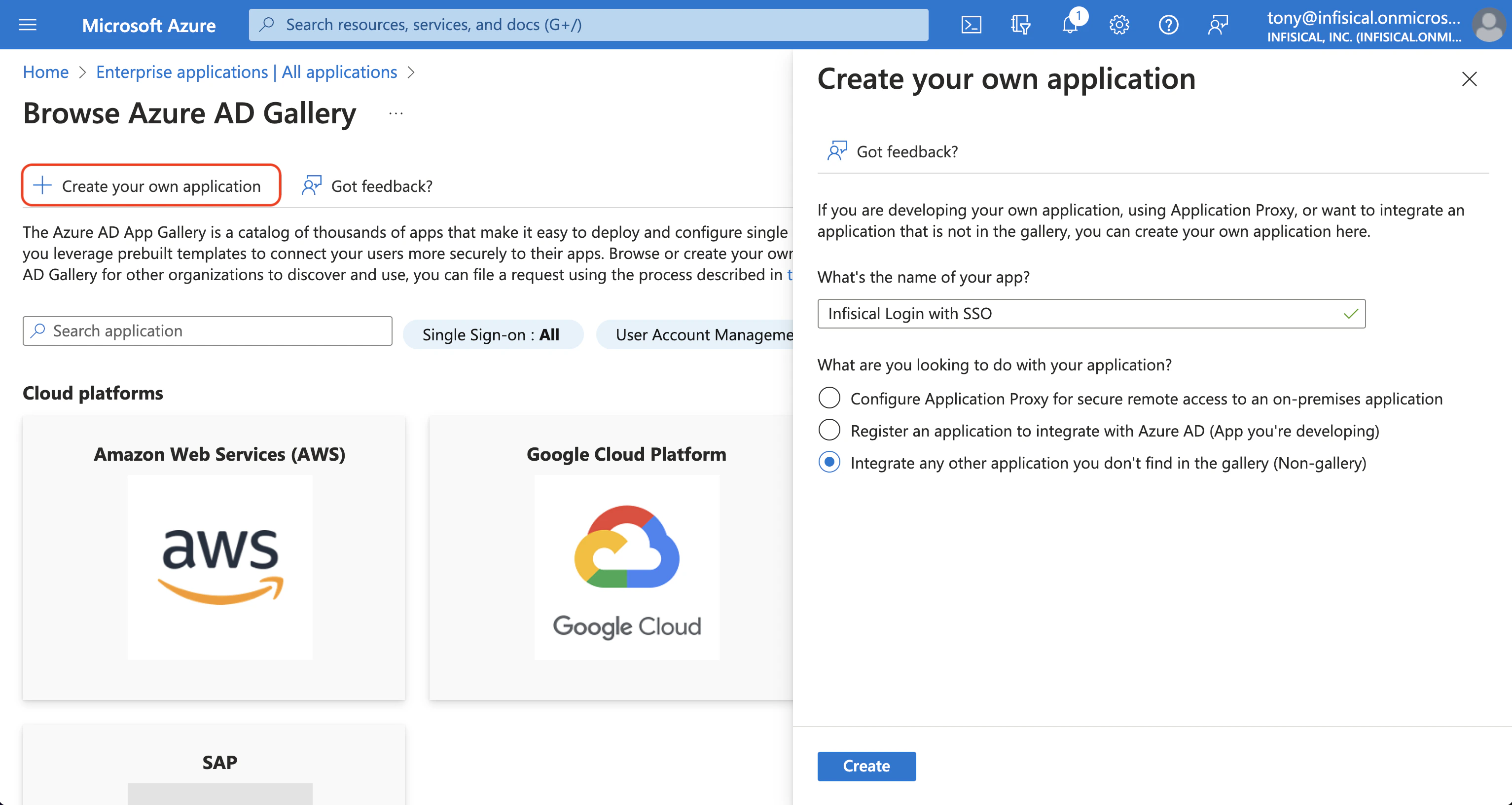Screen dimensions: 1512x805
Task: Click the ellipsis beside Browse Azure AD Gallery
Action: 396,113
